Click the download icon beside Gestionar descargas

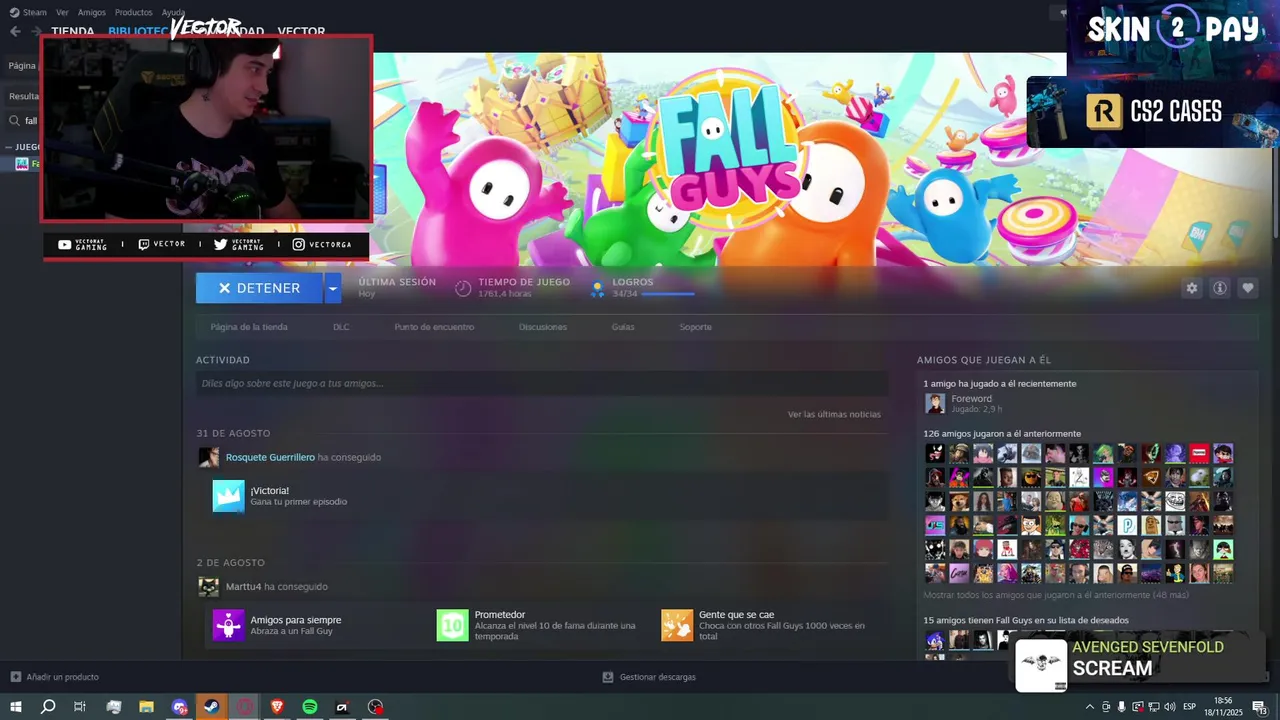tap(607, 677)
